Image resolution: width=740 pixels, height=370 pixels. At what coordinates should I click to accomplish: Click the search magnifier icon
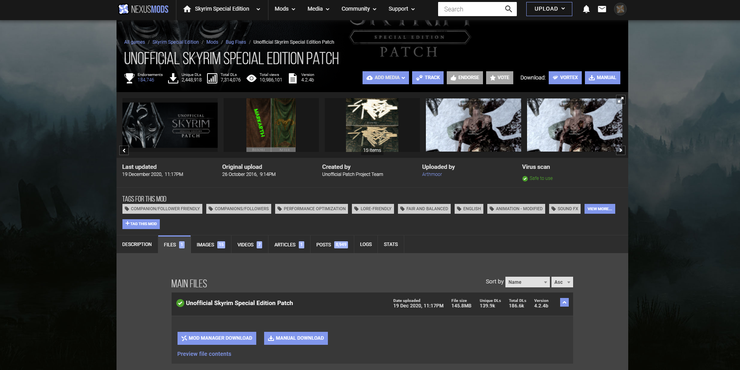(x=508, y=9)
